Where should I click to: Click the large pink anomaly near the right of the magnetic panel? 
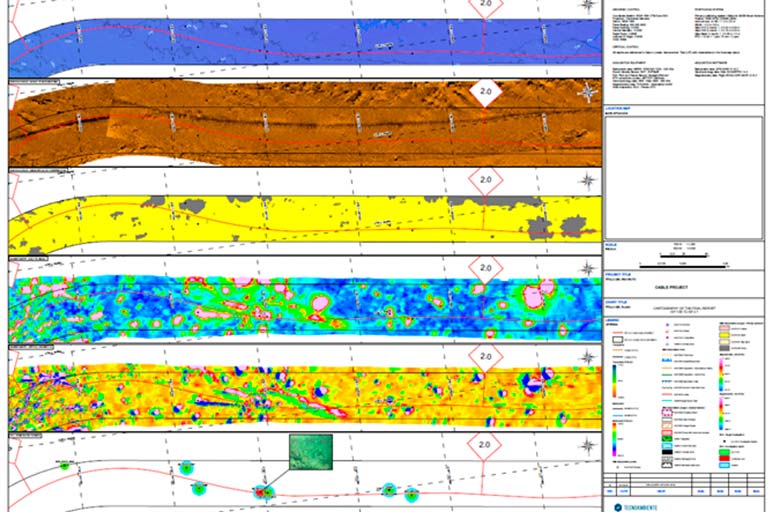tap(533, 297)
